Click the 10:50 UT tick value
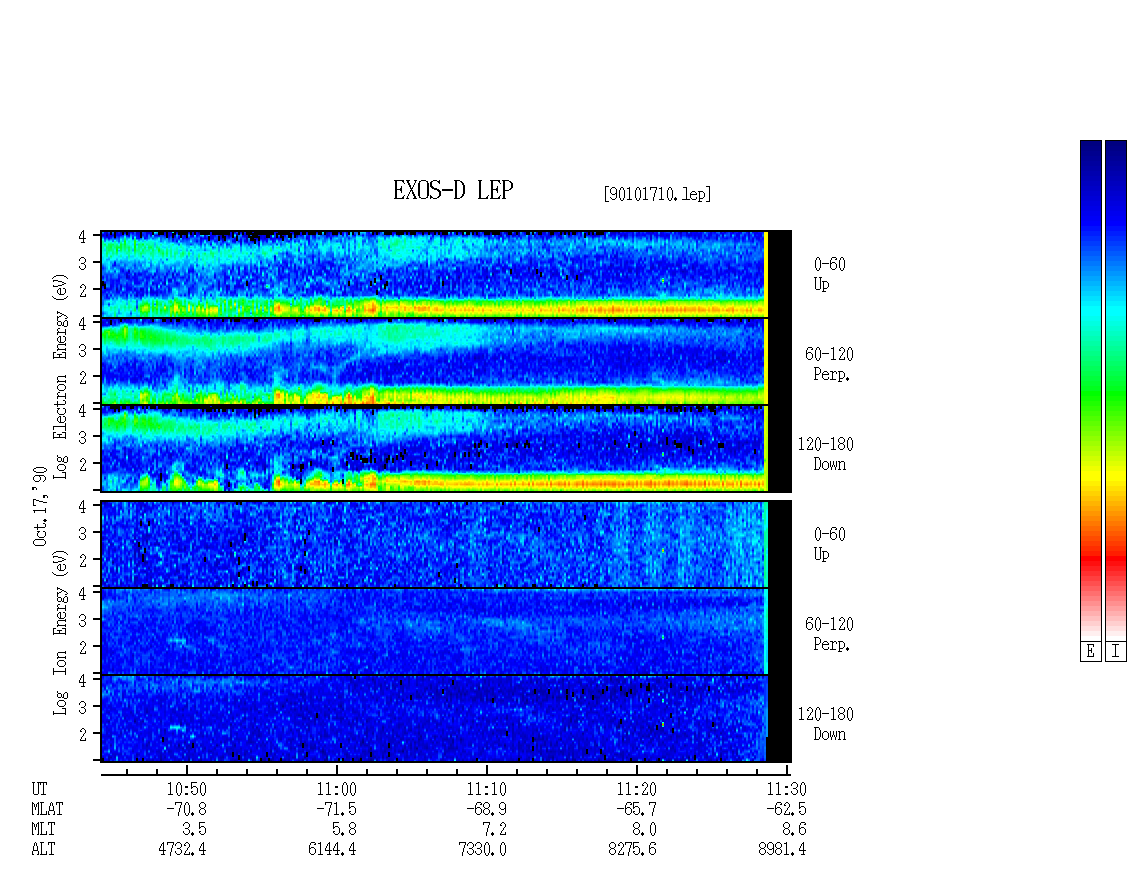This screenshot has width=1130, height=875. [x=187, y=789]
